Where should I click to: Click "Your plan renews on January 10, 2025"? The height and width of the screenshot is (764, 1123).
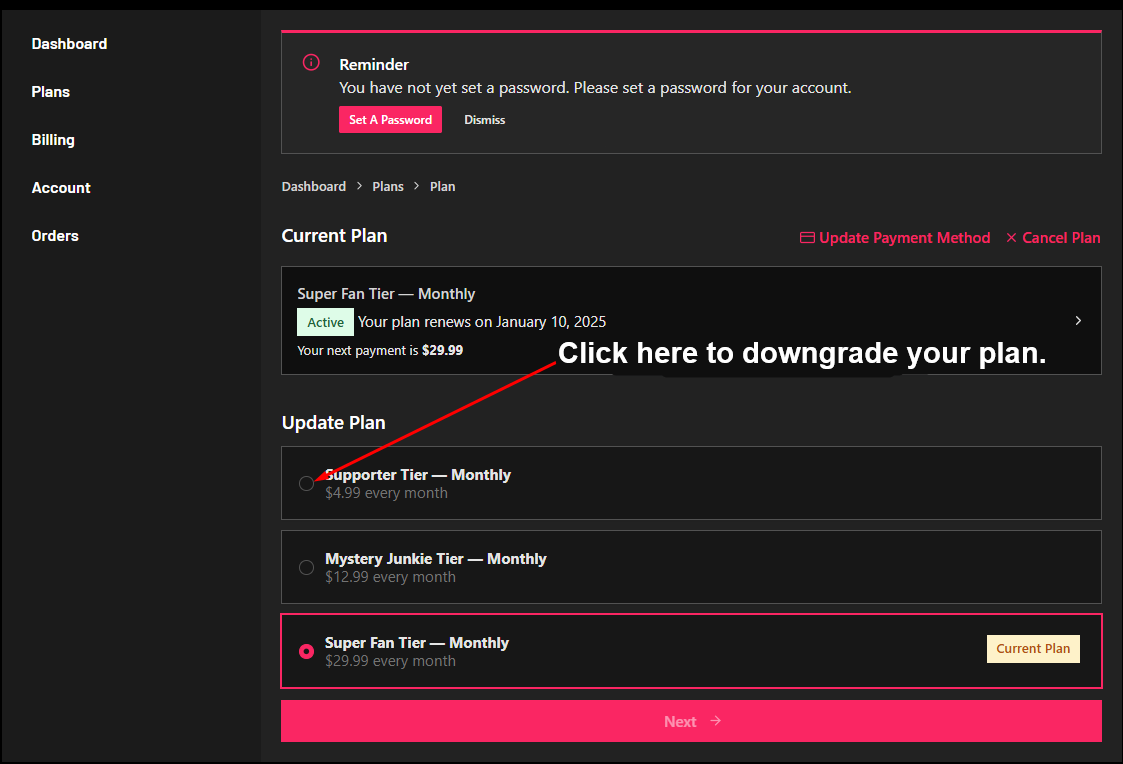(x=482, y=321)
